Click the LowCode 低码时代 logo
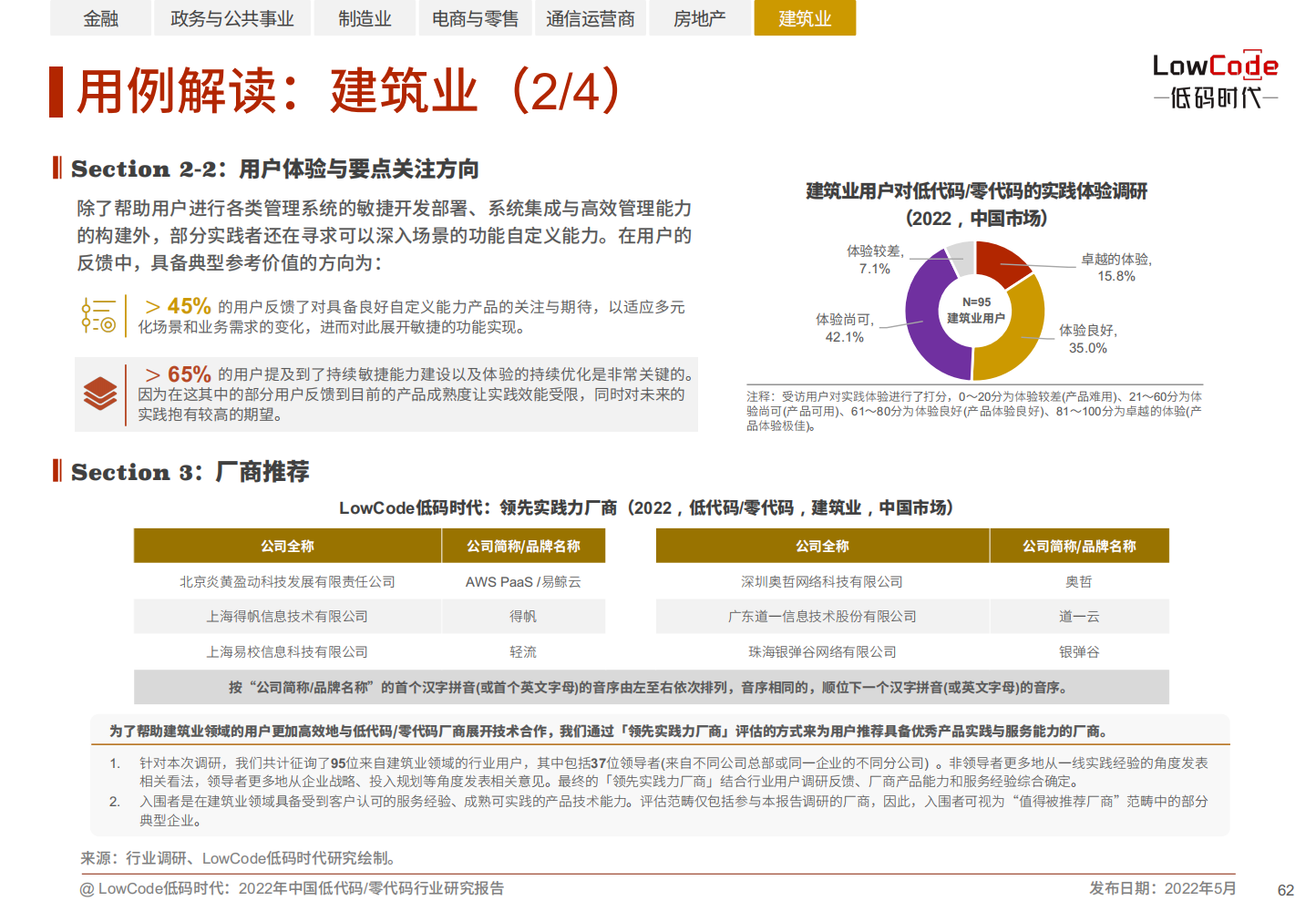 click(x=1215, y=80)
